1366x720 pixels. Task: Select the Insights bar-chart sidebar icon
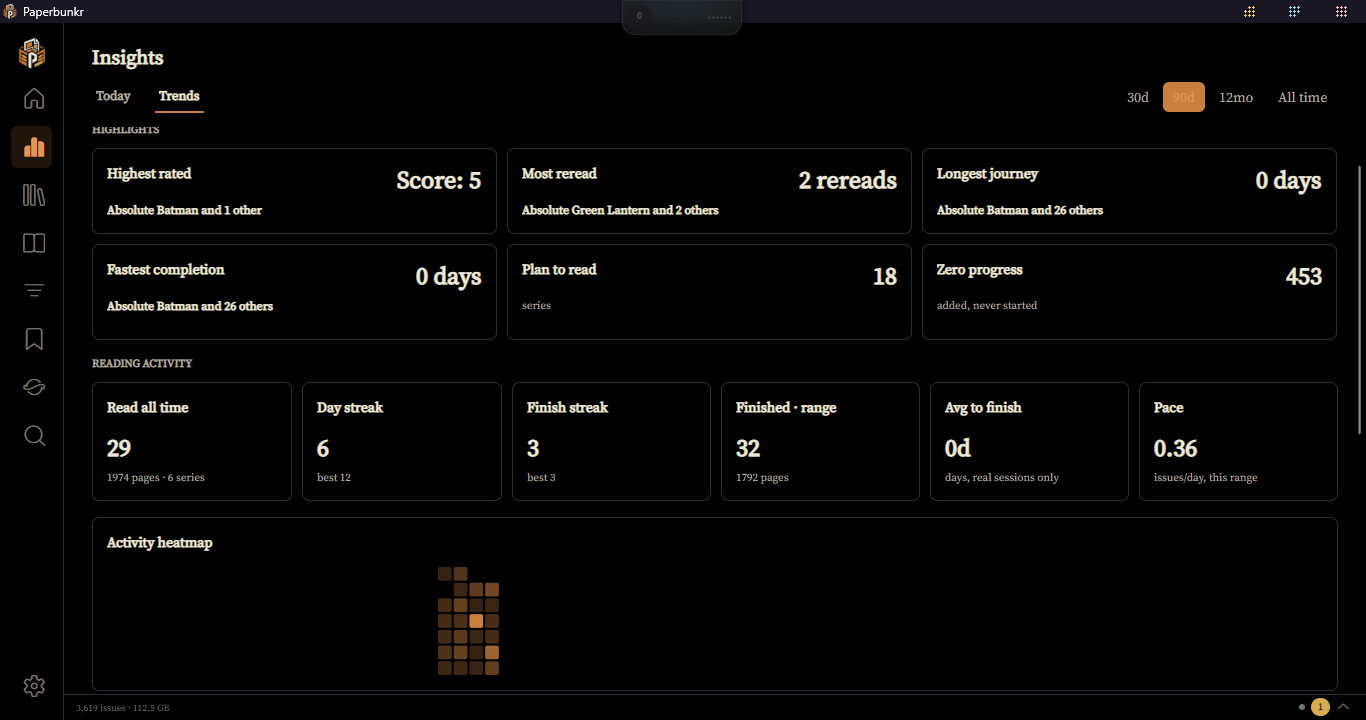pyautogui.click(x=32, y=147)
